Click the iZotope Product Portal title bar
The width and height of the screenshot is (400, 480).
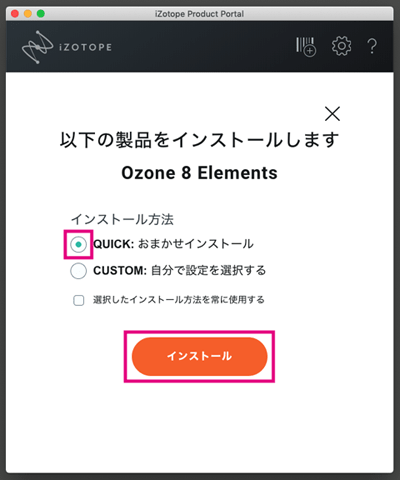(x=199, y=14)
